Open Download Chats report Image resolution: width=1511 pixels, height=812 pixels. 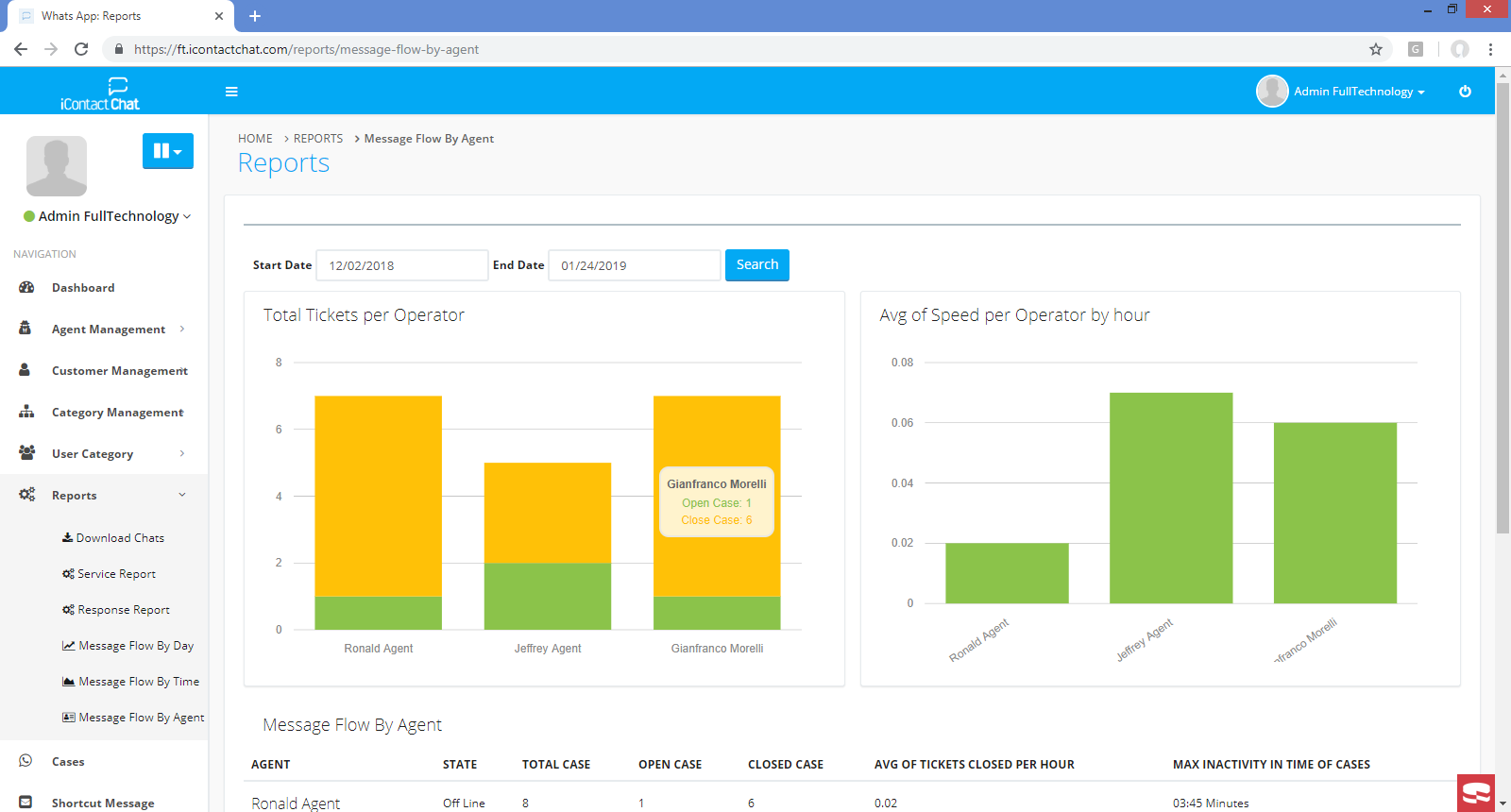[120, 538]
